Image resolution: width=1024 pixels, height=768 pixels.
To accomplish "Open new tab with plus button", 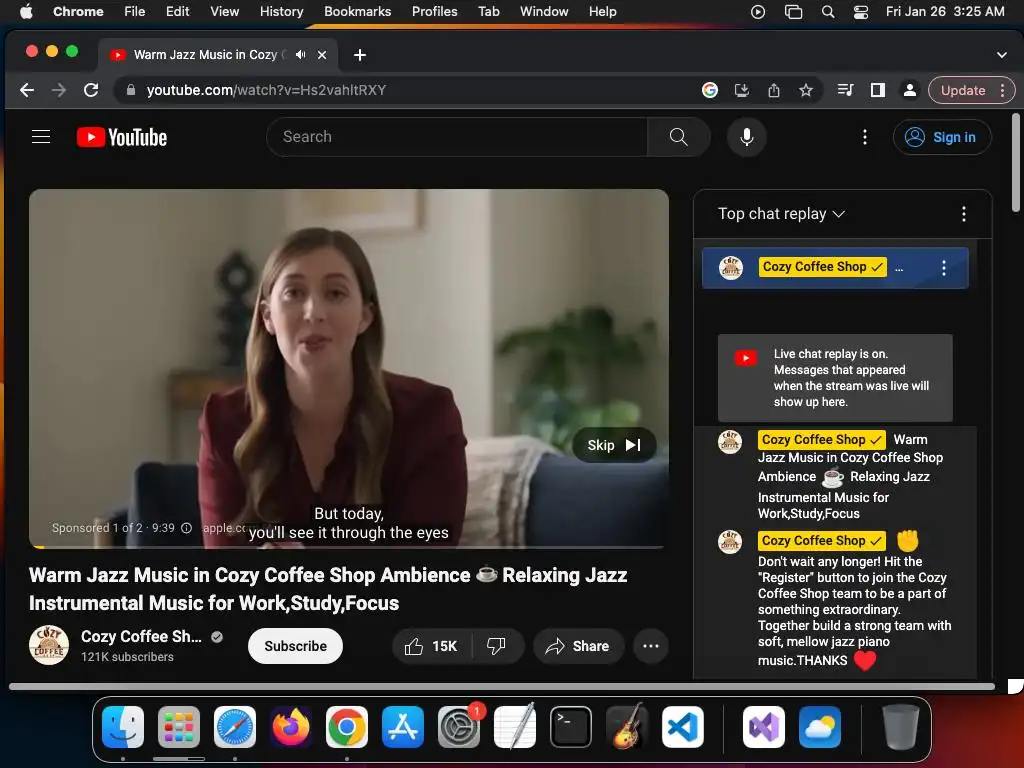I will click(360, 55).
